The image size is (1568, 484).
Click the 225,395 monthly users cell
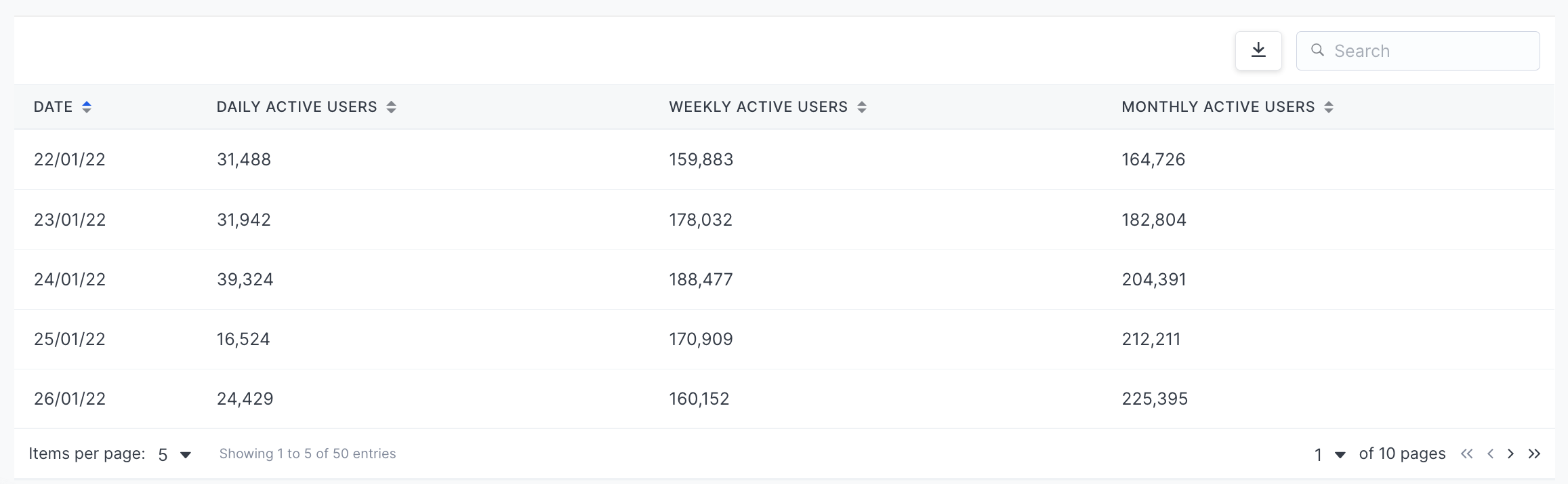[1155, 399]
